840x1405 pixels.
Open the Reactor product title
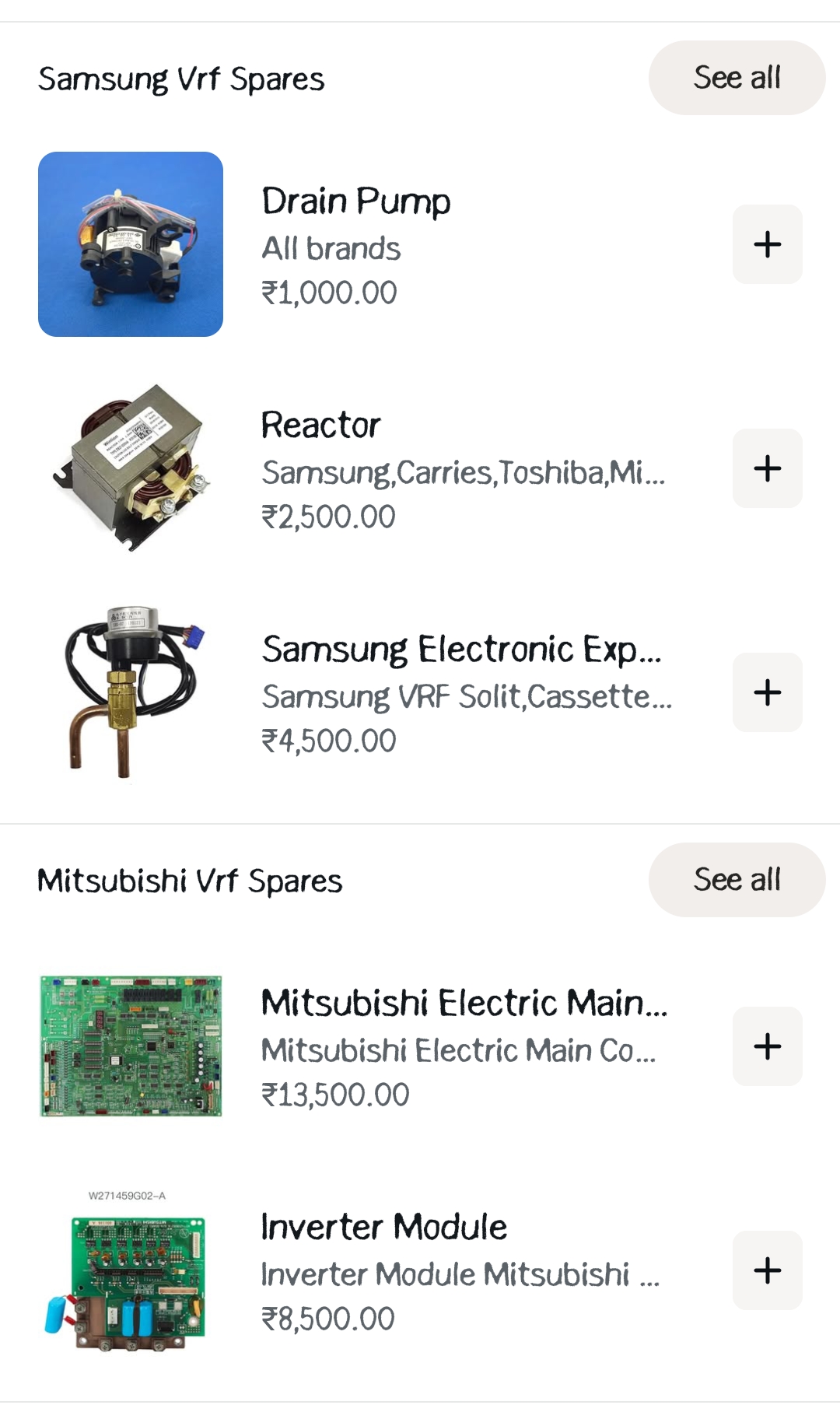[320, 426]
